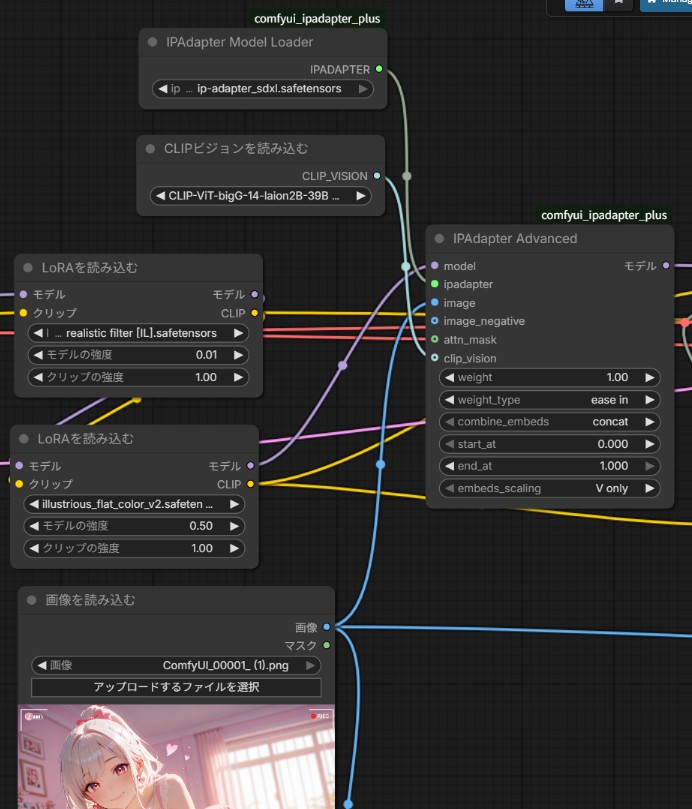Select the ip-adapter_sdxl.safetensors model selector
The image size is (692, 809).
tap(262, 89)
